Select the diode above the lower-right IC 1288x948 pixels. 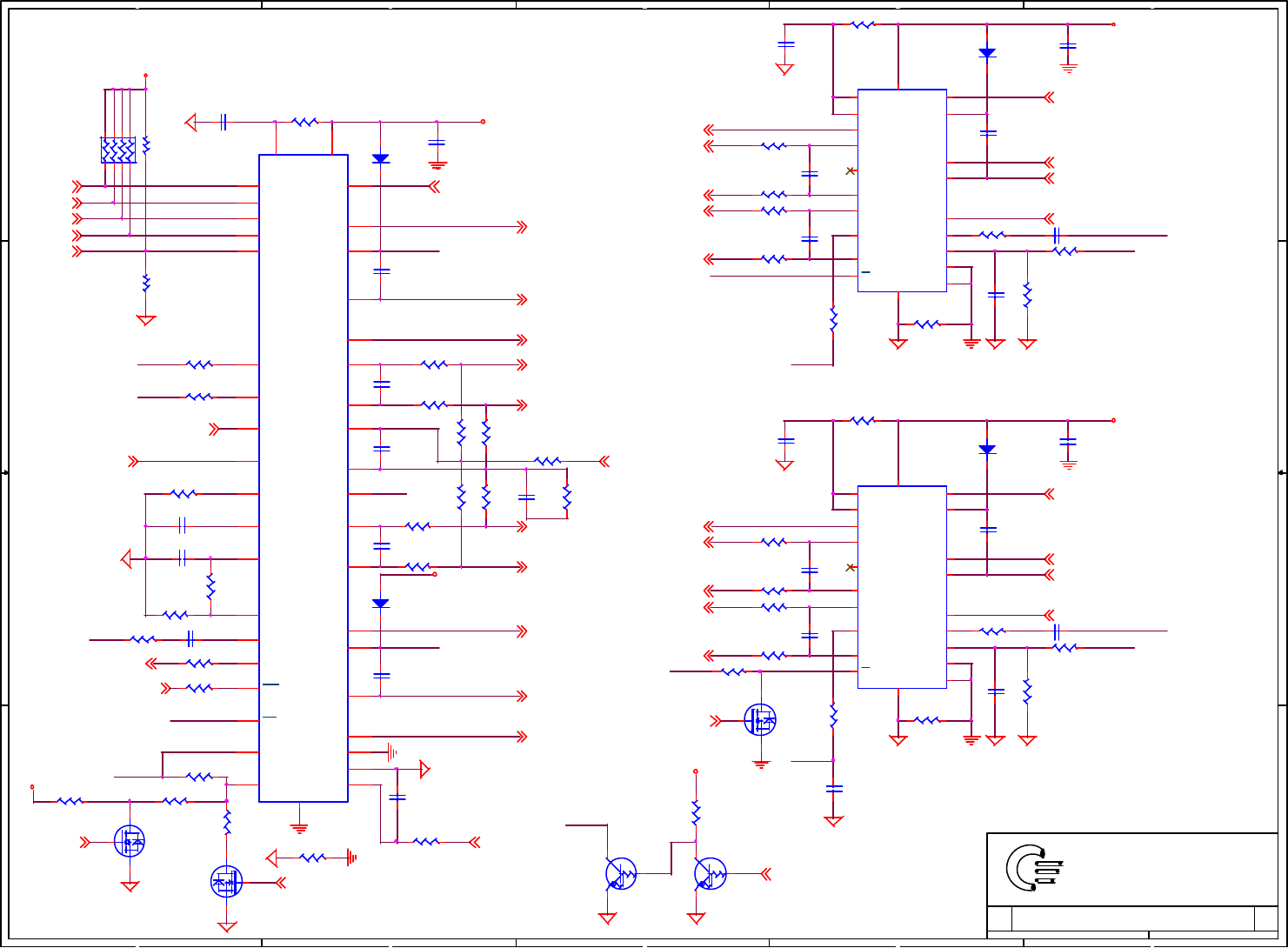pos(987,450)
